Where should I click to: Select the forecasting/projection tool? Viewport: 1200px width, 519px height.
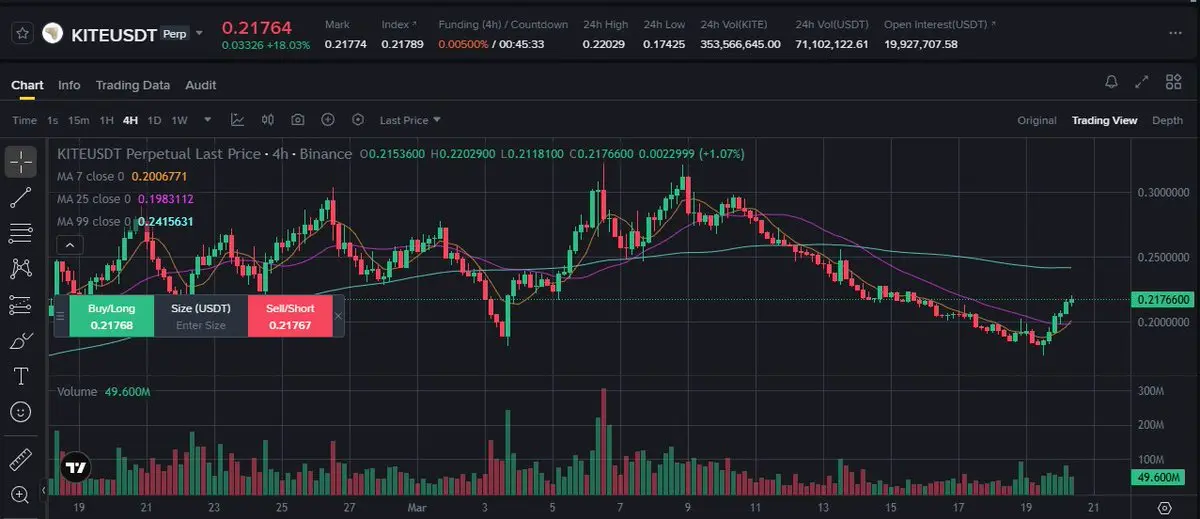pyautogui.click(x=21, y=304)
